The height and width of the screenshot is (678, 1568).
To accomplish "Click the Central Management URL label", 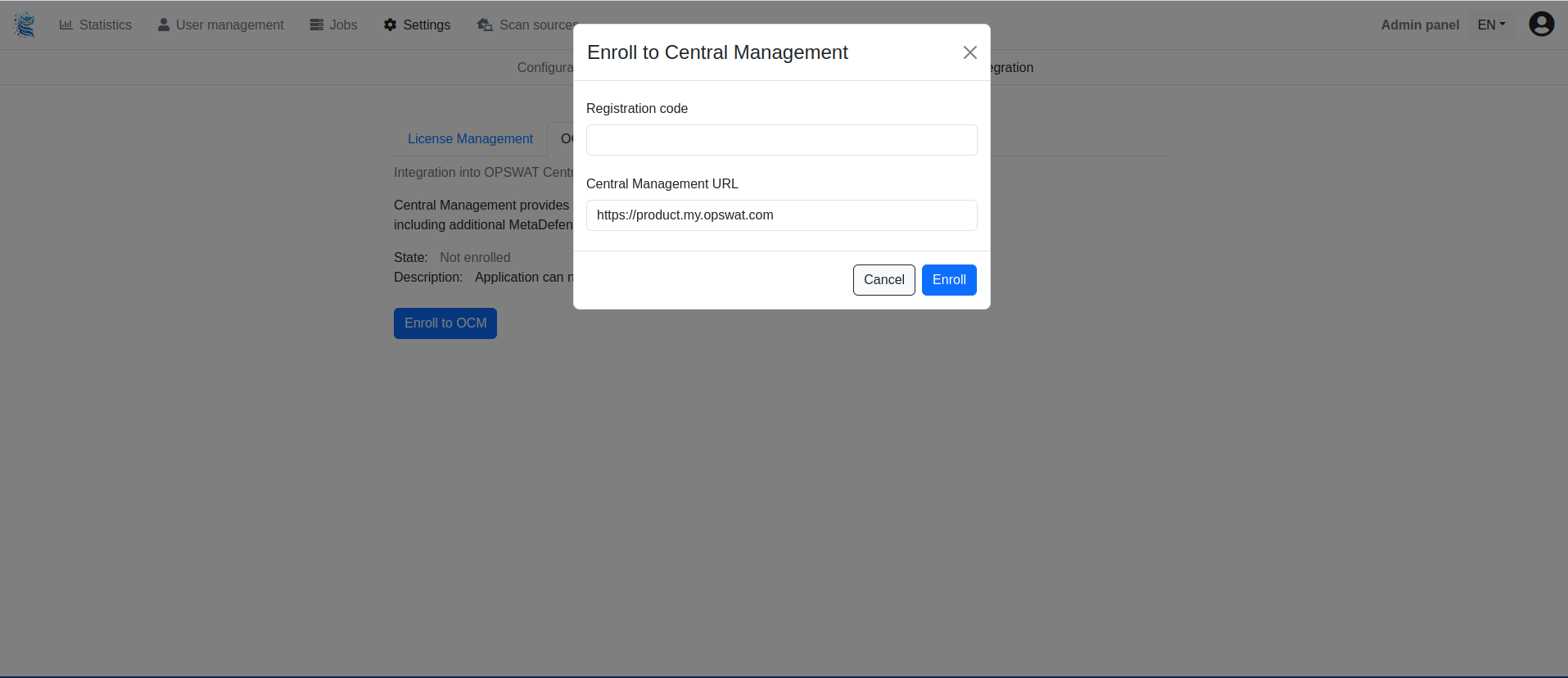I will 662,183.
